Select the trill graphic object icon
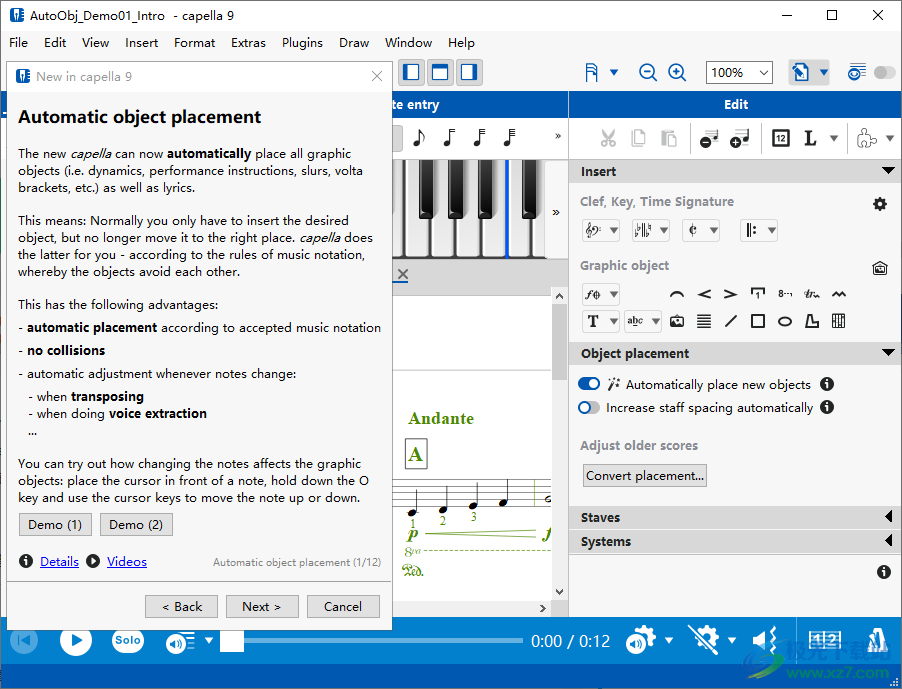The height and width of the screenshot is (689, 902). [812, 294]
